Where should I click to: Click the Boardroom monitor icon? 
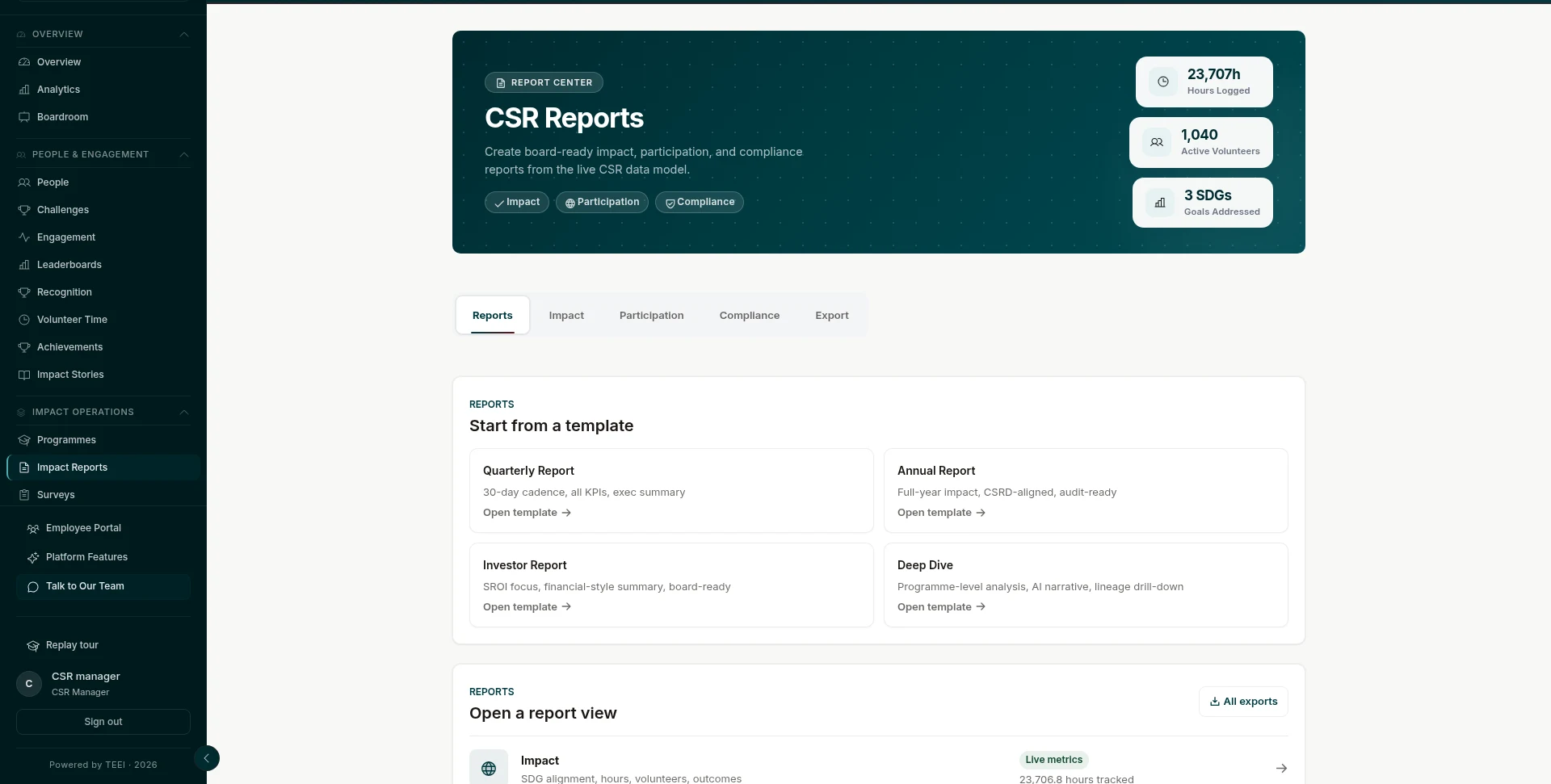coord(24,117)
